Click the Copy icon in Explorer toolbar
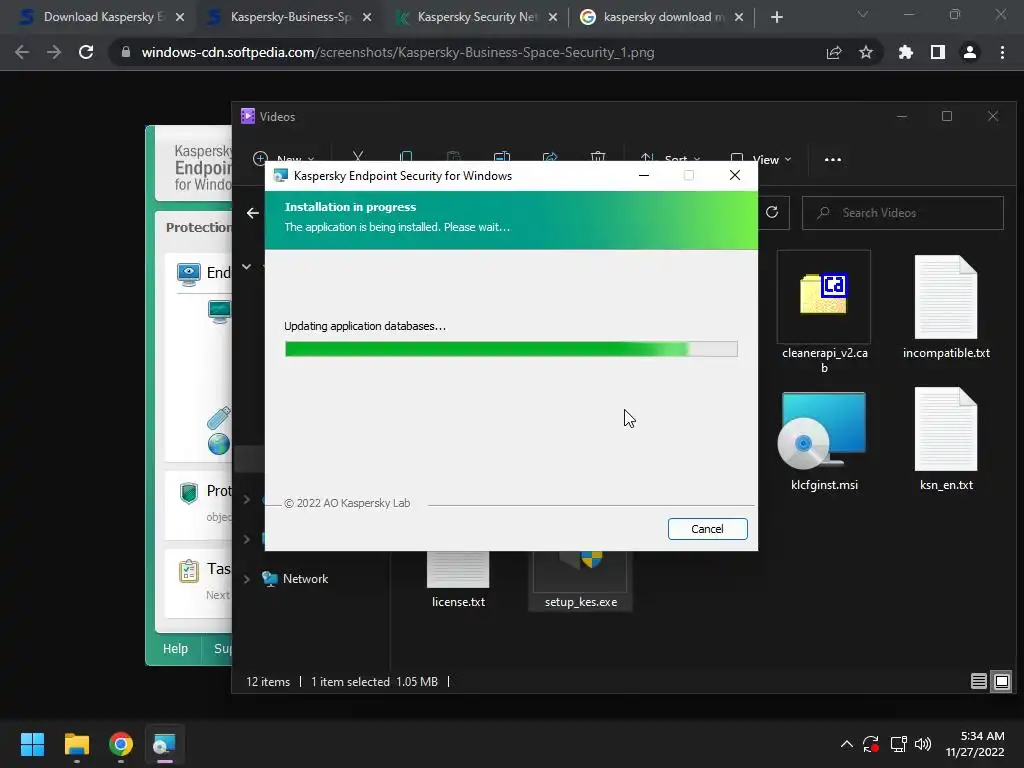Image resolution: width=1024 pixels, height=768 pixels. click(x=406, y=156)
